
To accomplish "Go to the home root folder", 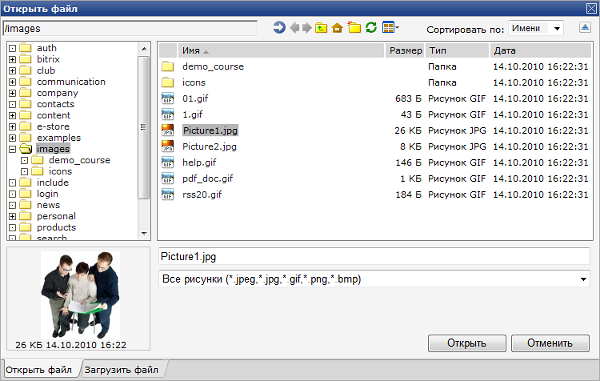I will tap(337, 28).
